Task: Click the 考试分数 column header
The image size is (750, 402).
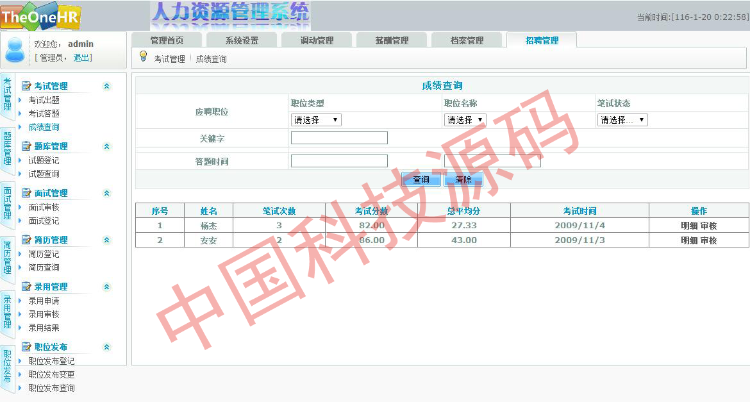Action: (x=371, y=211)
